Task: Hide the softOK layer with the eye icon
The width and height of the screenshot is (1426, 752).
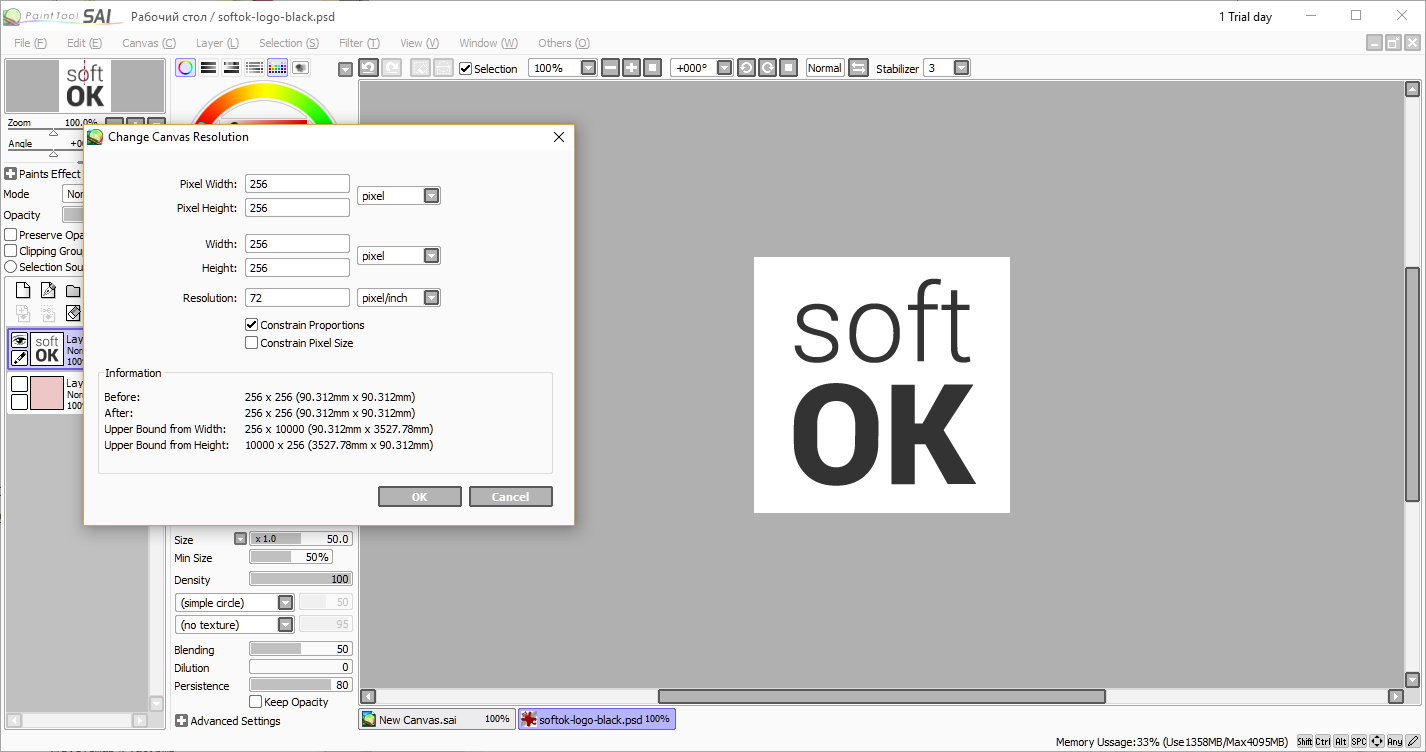Action: 19,340
